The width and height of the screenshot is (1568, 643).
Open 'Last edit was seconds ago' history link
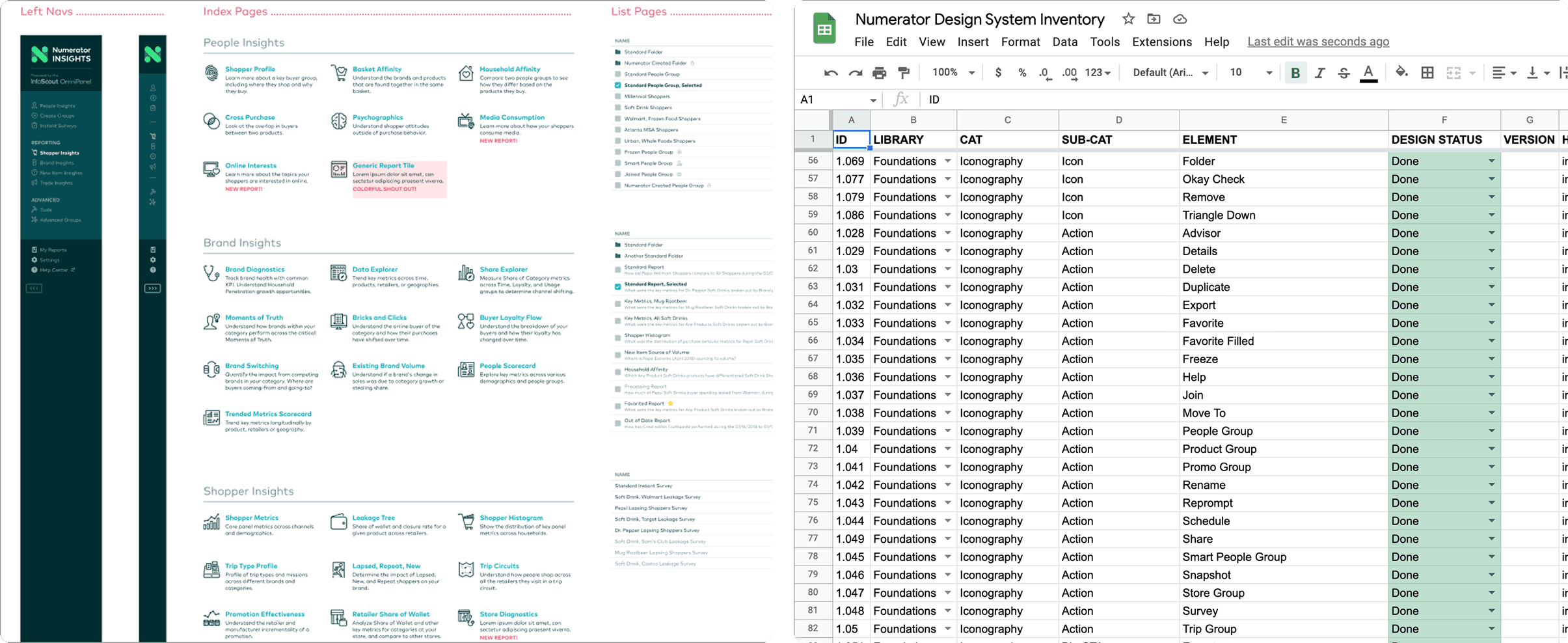tap(1318, 42)
